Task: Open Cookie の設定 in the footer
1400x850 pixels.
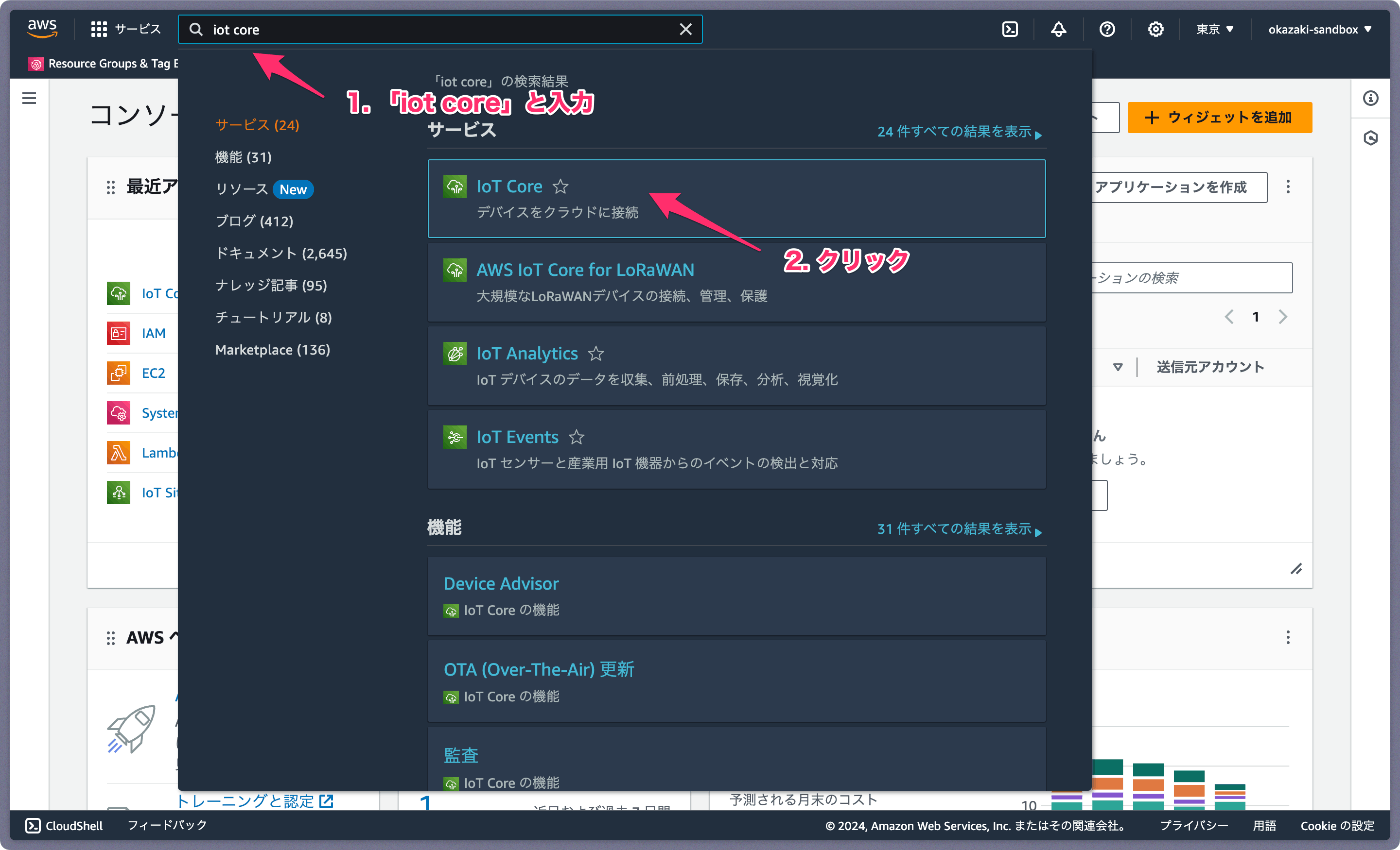Action: coord(1337,826)
